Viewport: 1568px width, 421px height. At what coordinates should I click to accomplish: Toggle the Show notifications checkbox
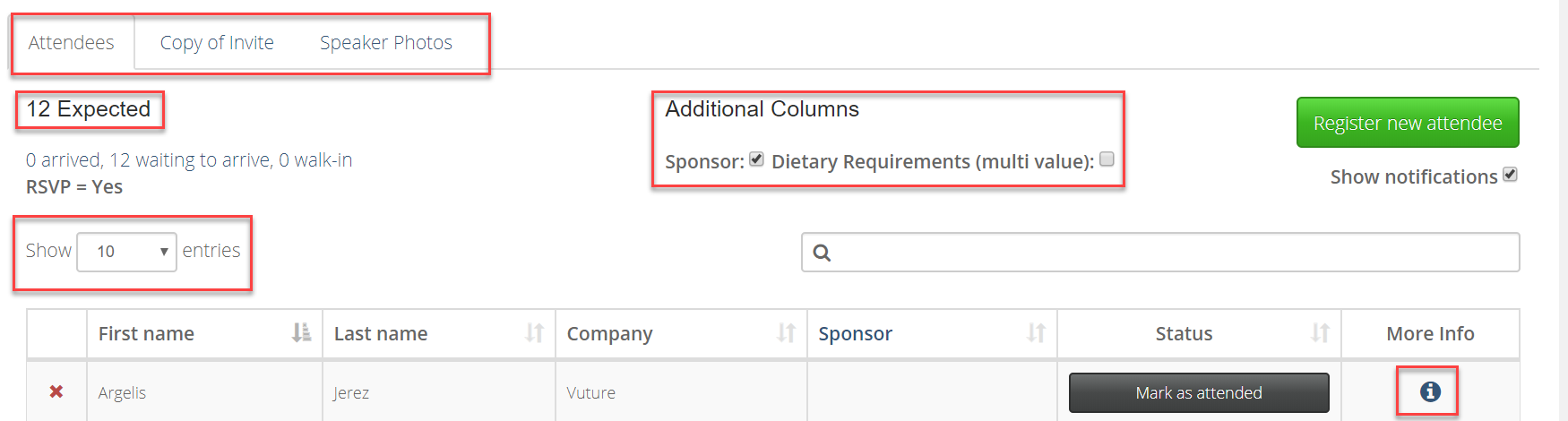click(1510, 175)
